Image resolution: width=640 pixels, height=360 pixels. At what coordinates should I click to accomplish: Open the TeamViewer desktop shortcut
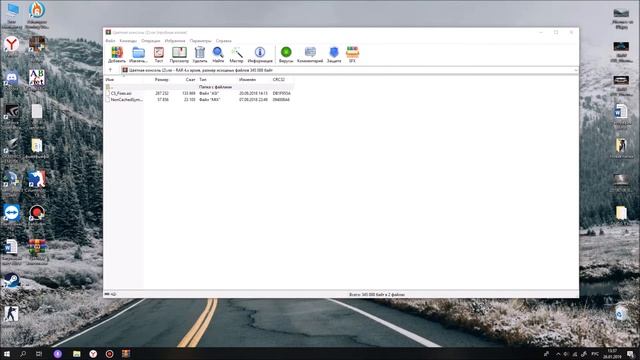pyautogui.click(x=11, y=214)
